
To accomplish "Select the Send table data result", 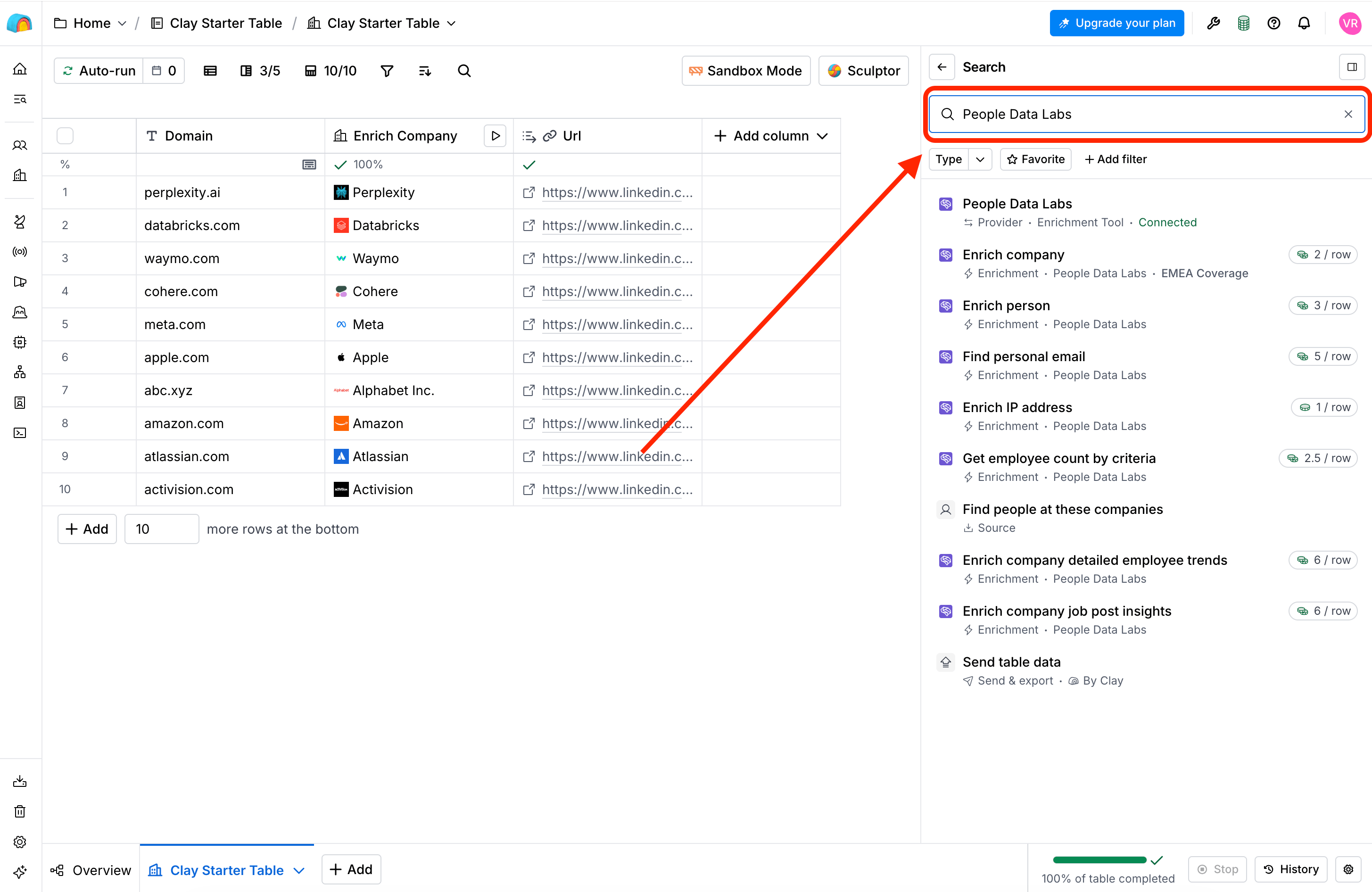I will [1146, 670].
